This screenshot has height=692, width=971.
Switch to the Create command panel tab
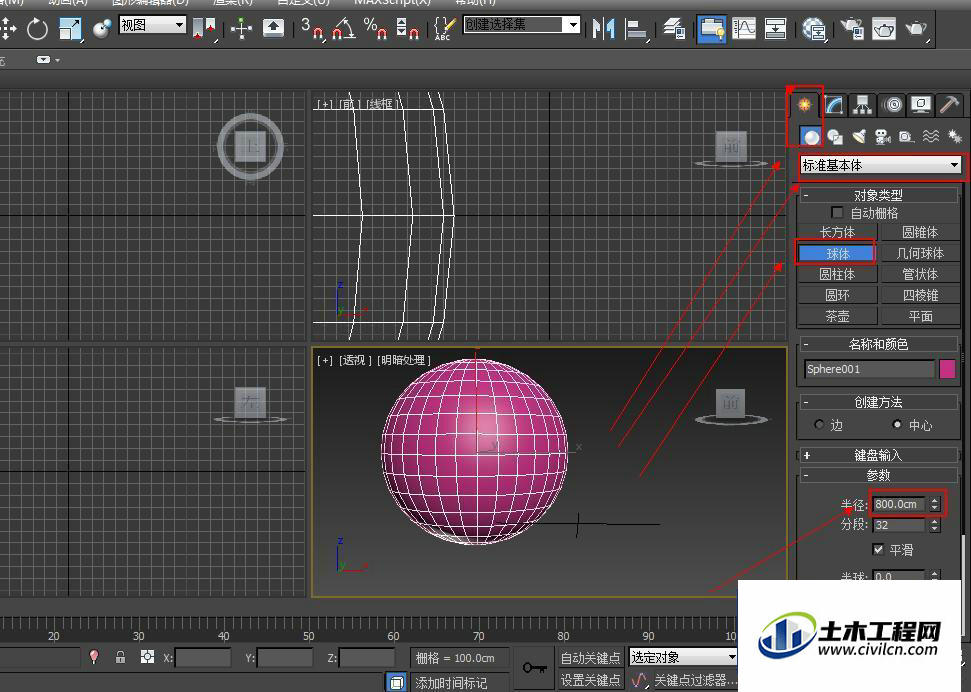click(x=804, y=105)
